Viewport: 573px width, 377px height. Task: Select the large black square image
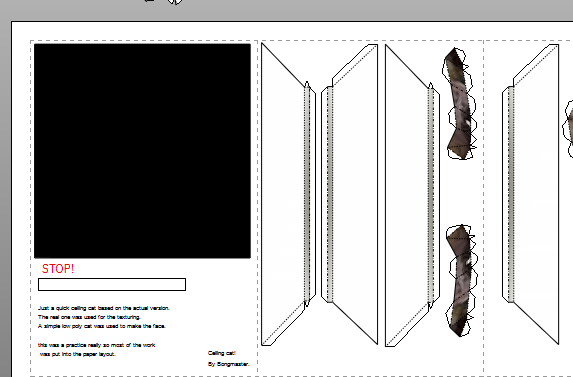pos(142,151)
